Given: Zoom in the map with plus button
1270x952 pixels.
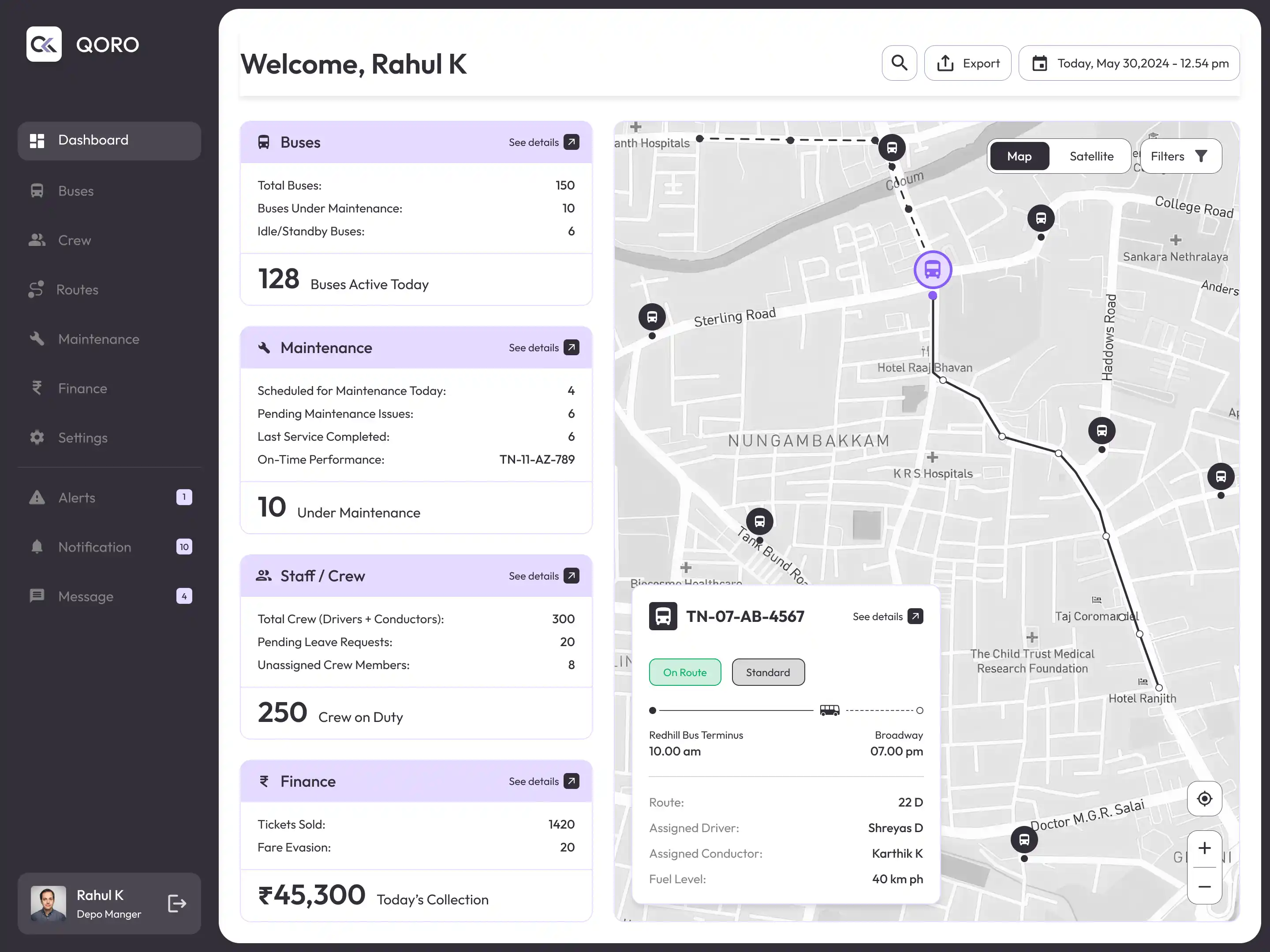Looking at the screenshot, I should [1204, 848].
